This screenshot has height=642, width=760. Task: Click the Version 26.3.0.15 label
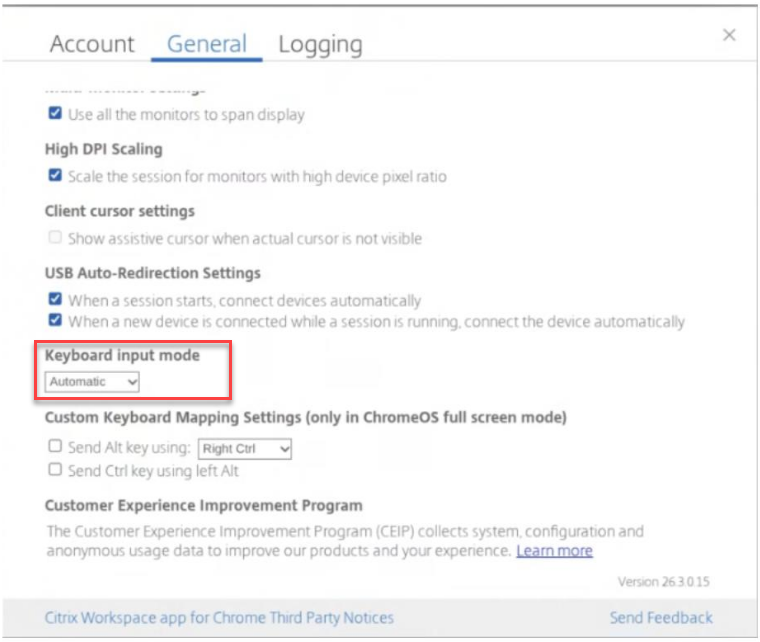click(x=663, y=581)
